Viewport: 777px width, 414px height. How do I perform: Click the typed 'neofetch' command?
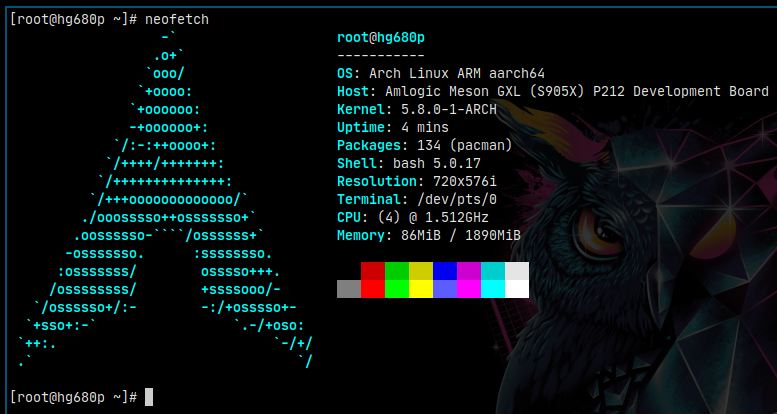177,19
